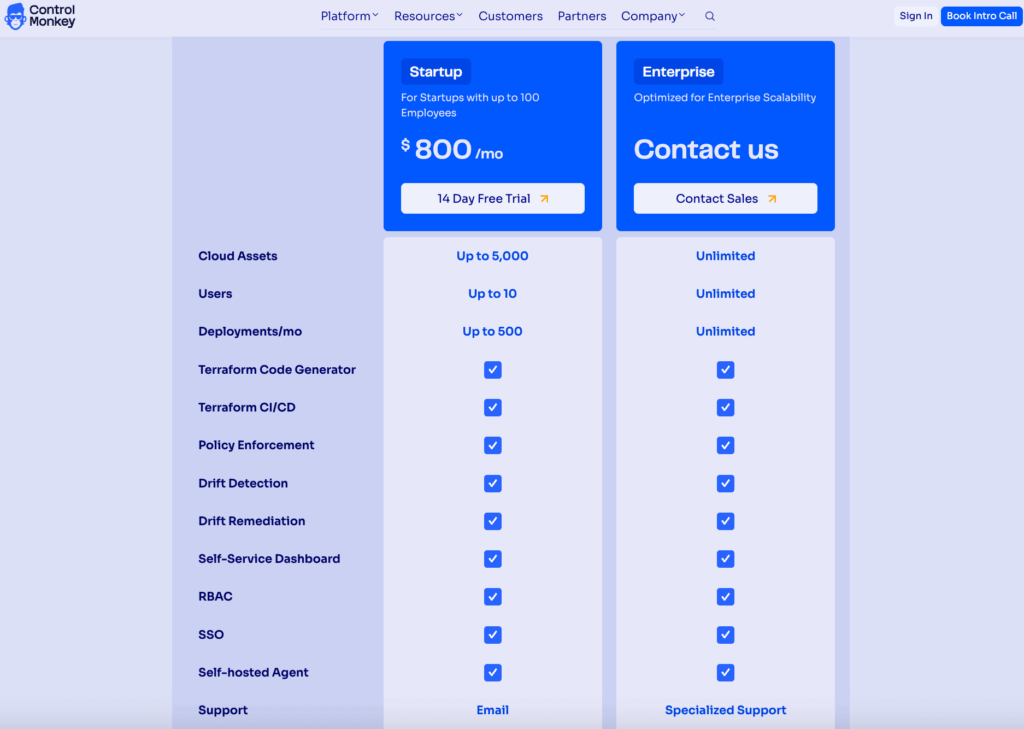This screenshot has width=1024, height=729.
Task: Click Enterprise SSO checkmark
Action: point(725,635)
